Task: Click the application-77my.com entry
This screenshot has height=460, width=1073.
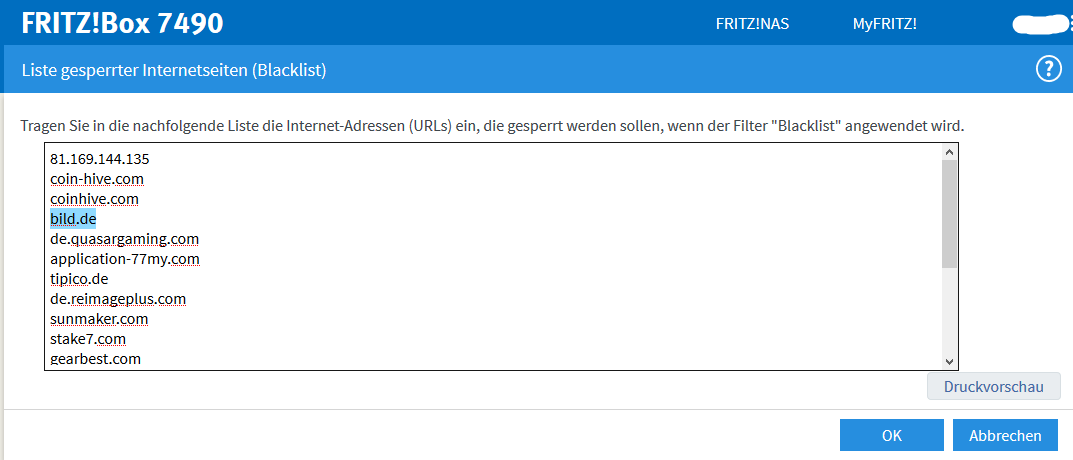Action: pyautogui.click(x=125, y=259)
